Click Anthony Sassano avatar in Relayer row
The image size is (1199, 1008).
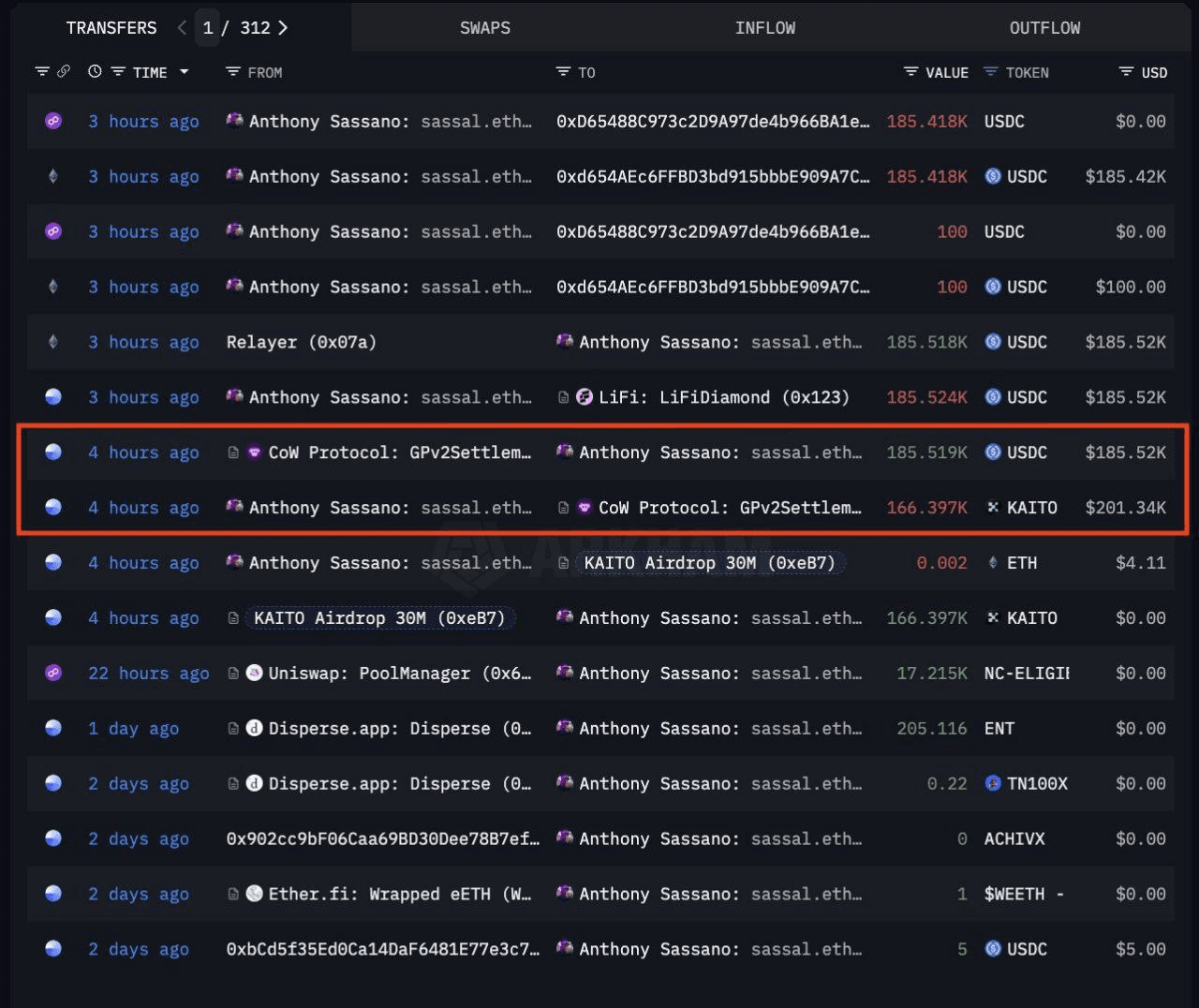click(x=565, y=341)
